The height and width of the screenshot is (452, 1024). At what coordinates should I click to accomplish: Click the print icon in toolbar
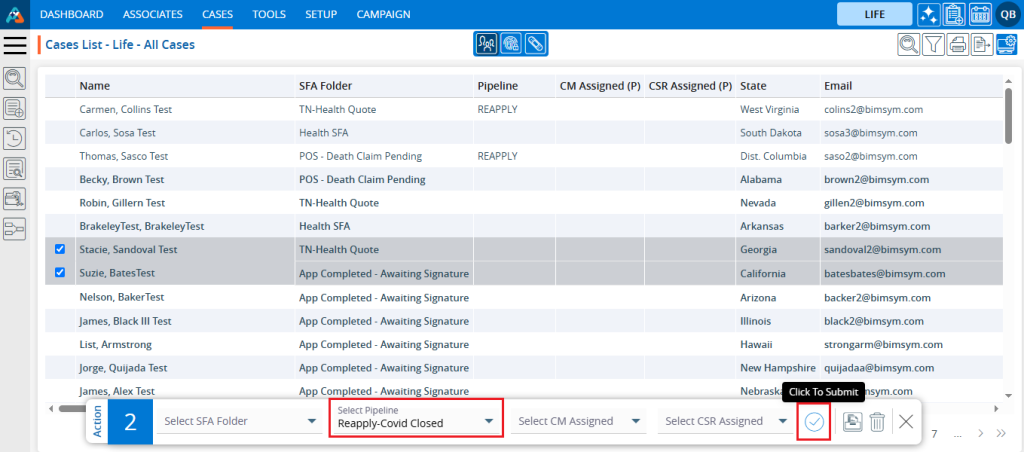click(x=957, y=44)
